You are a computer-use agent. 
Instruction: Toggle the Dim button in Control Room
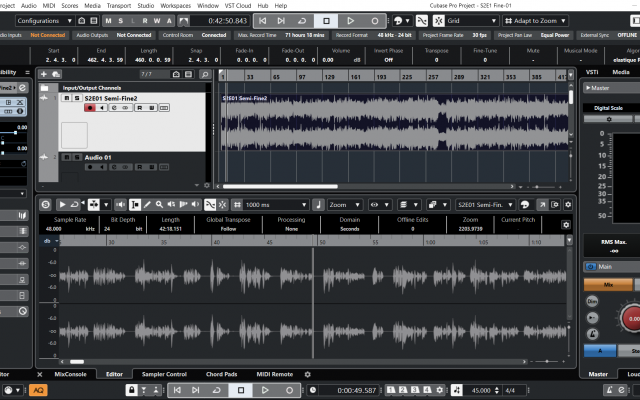pyautogui.click(x=592, y=301)
